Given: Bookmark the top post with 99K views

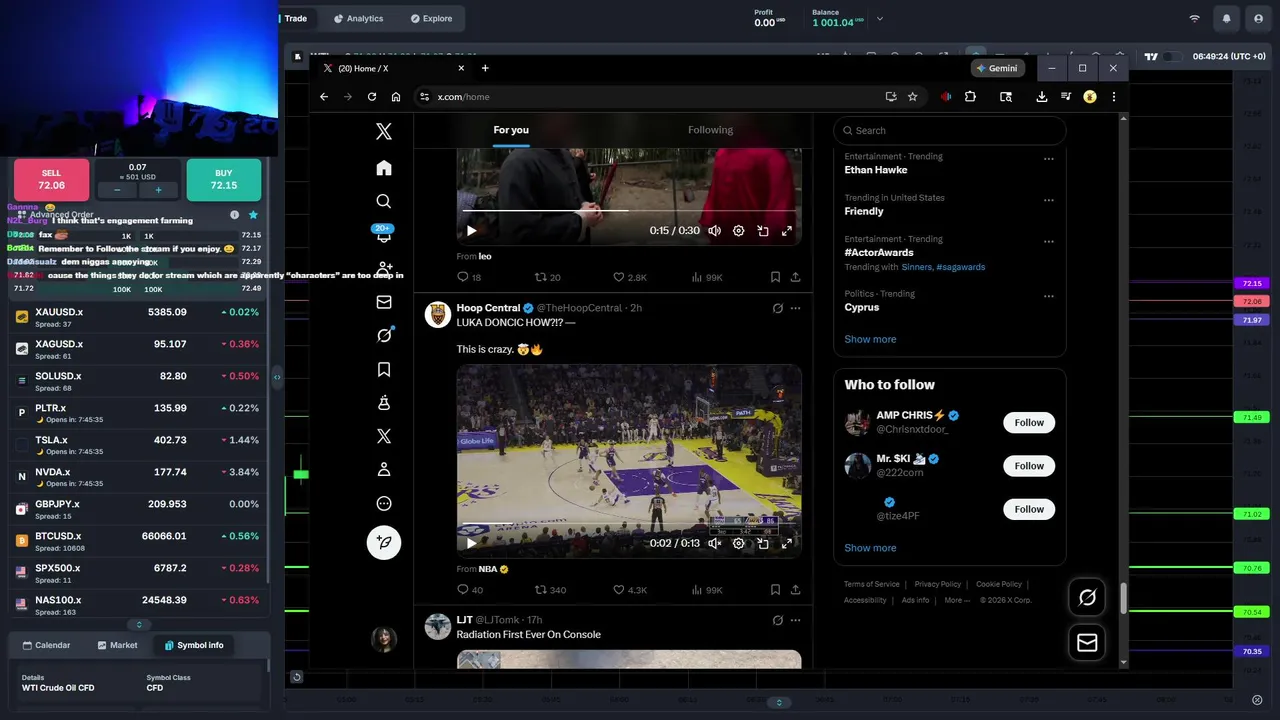Looking at the screenshot, I should 775,277.
